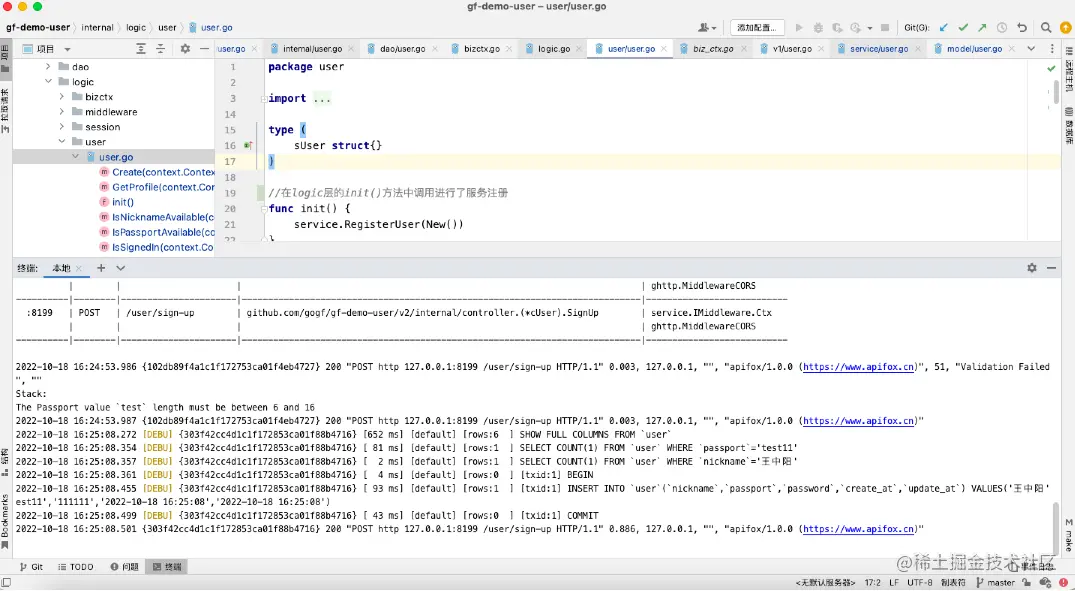Click the editor vertical scrollbar thumb
This screenshot has height=591, width=1075.
tap(1056, 93)
